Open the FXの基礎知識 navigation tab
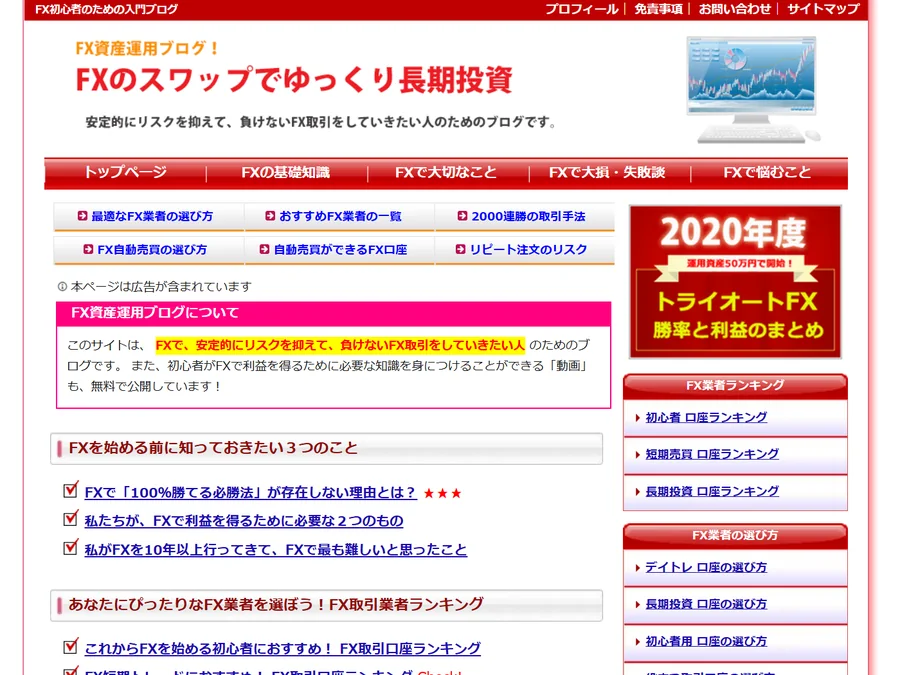 pos(286,173)
